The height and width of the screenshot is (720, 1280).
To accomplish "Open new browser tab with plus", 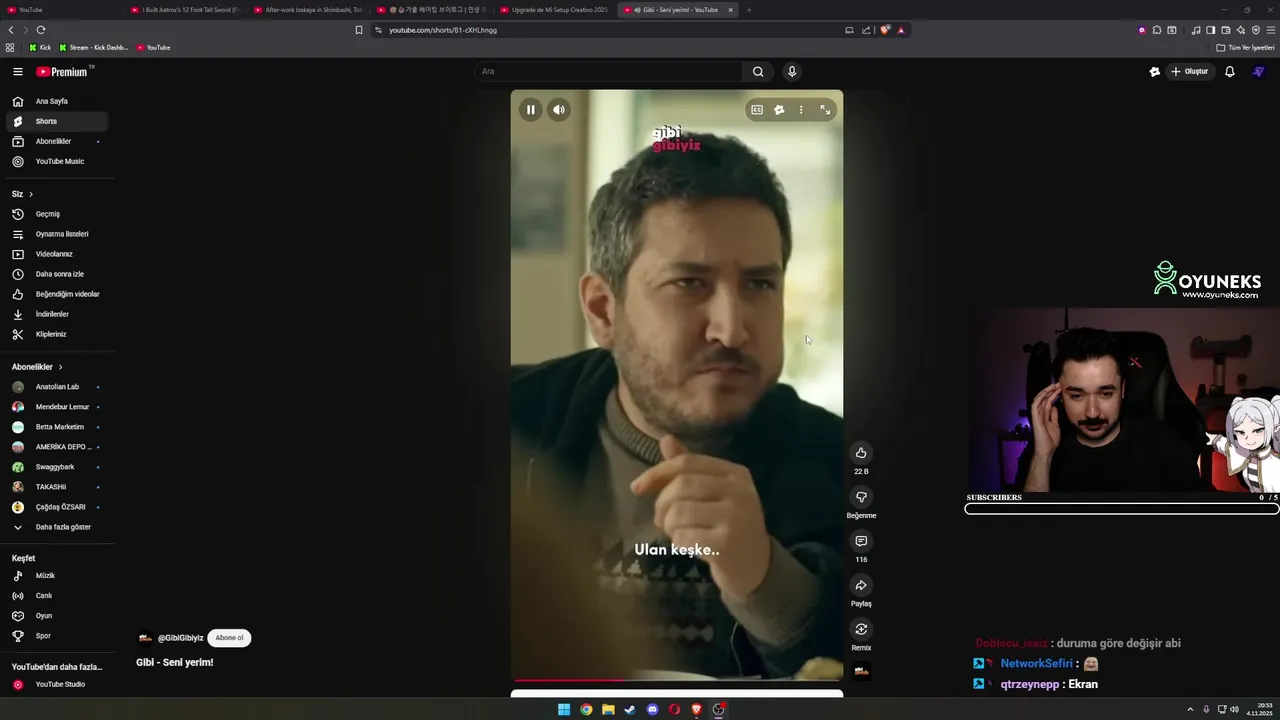I will click(x=749, y=10).
